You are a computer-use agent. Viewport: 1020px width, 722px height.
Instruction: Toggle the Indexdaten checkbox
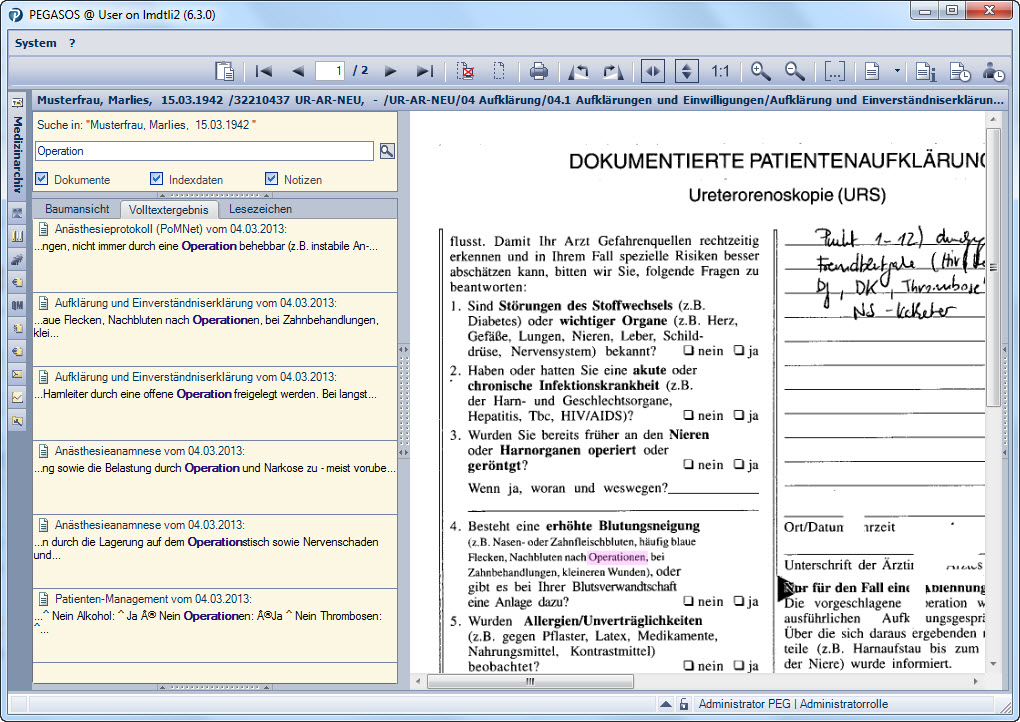pyautogui.click(x=156, y=179)
